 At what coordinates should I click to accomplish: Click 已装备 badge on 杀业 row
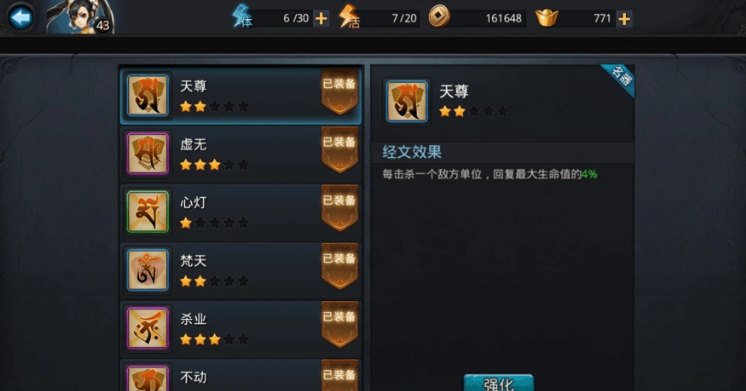(339, 325)
